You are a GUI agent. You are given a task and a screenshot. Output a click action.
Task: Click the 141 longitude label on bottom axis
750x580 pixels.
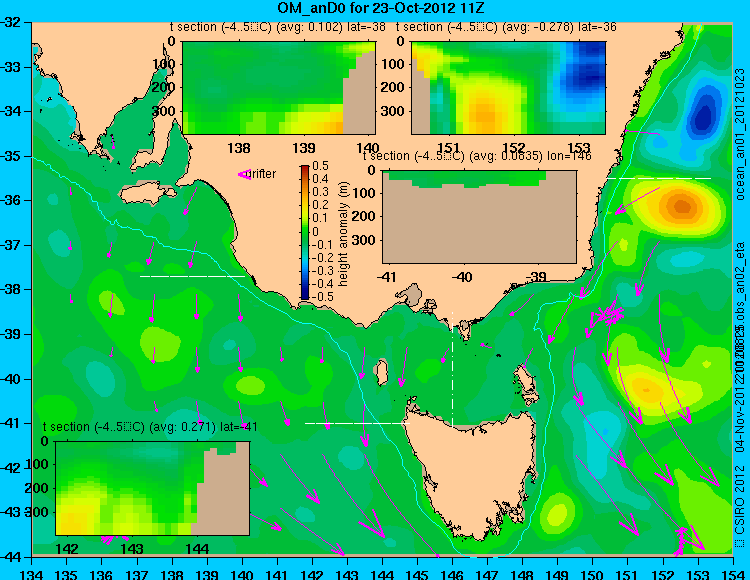[277, 574]
